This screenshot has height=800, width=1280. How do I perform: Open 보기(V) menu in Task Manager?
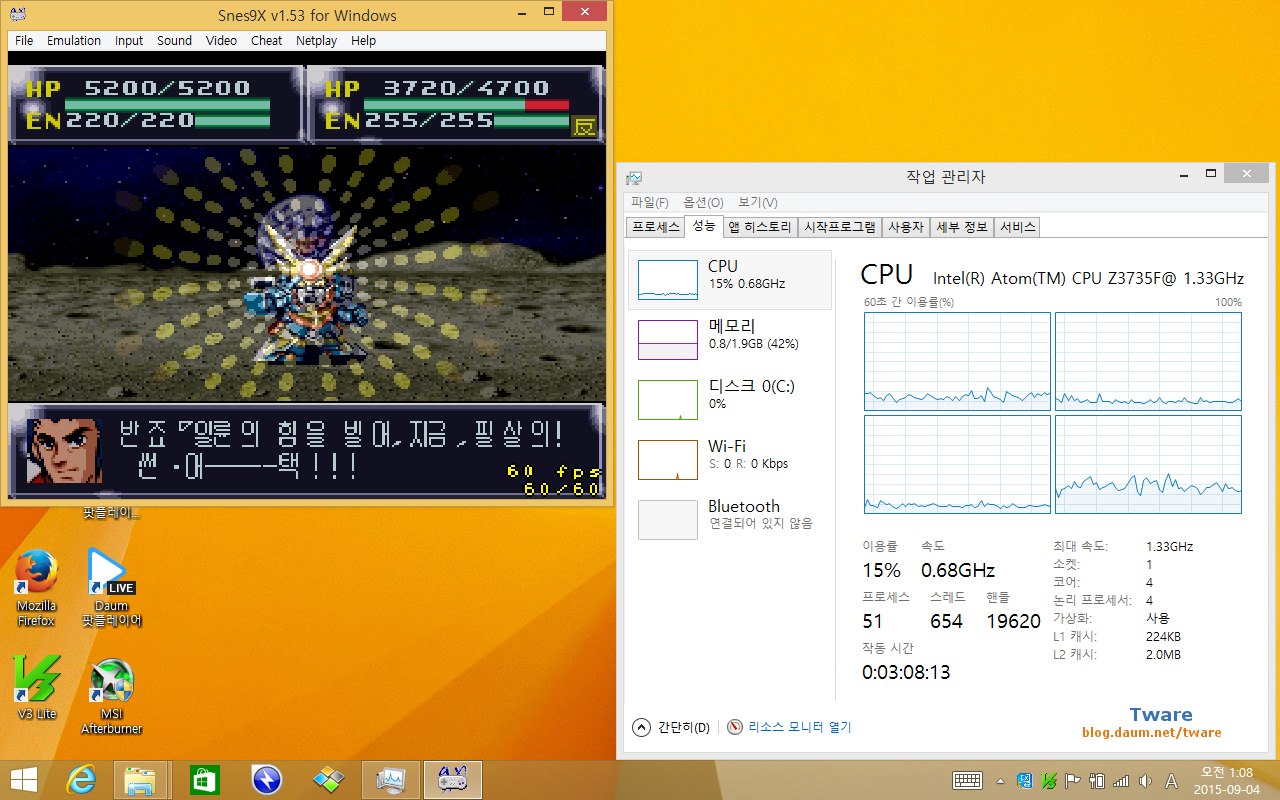click(758, 203)
